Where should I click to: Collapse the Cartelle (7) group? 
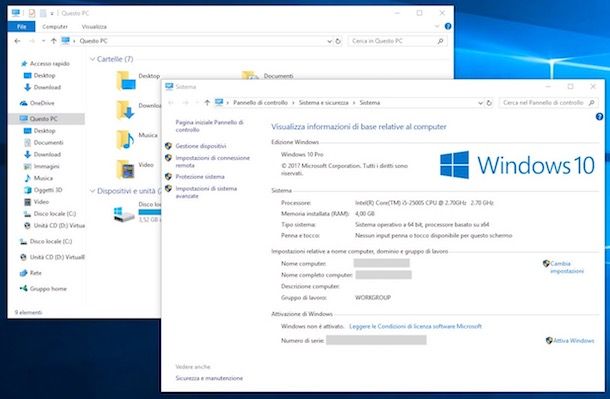(x=93, y=59)
